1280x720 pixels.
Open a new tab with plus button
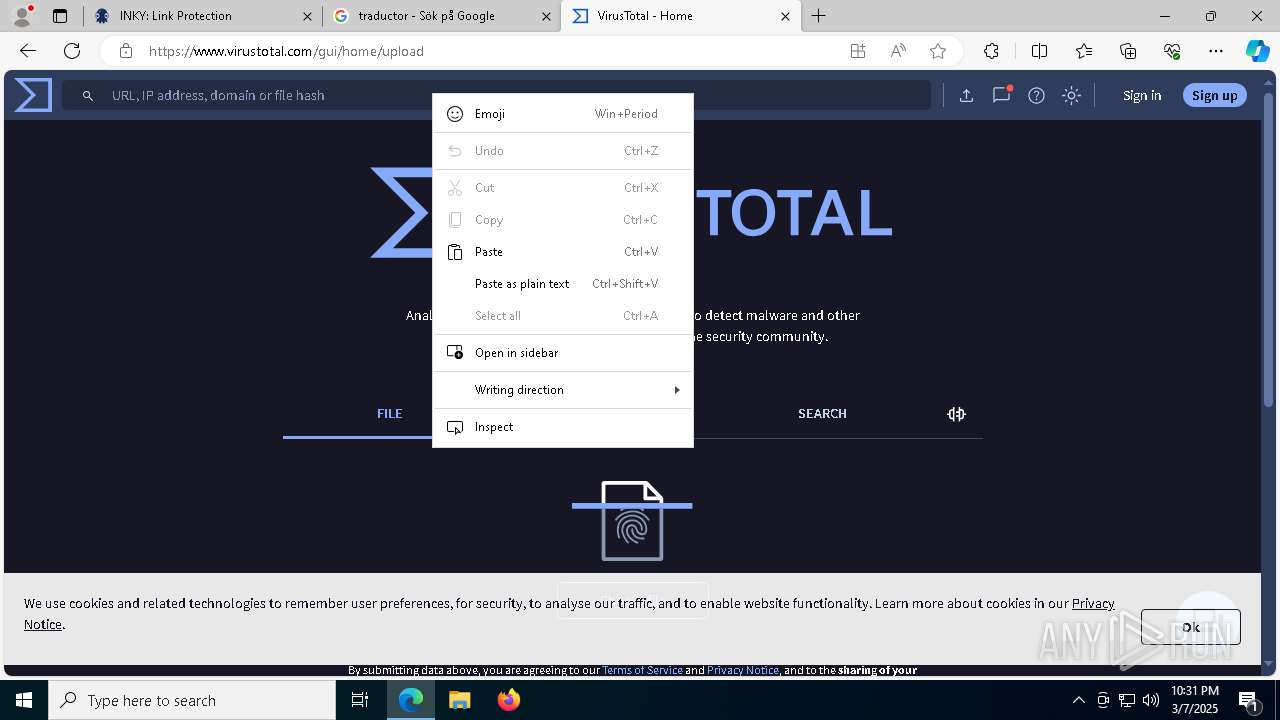(818, 16)
